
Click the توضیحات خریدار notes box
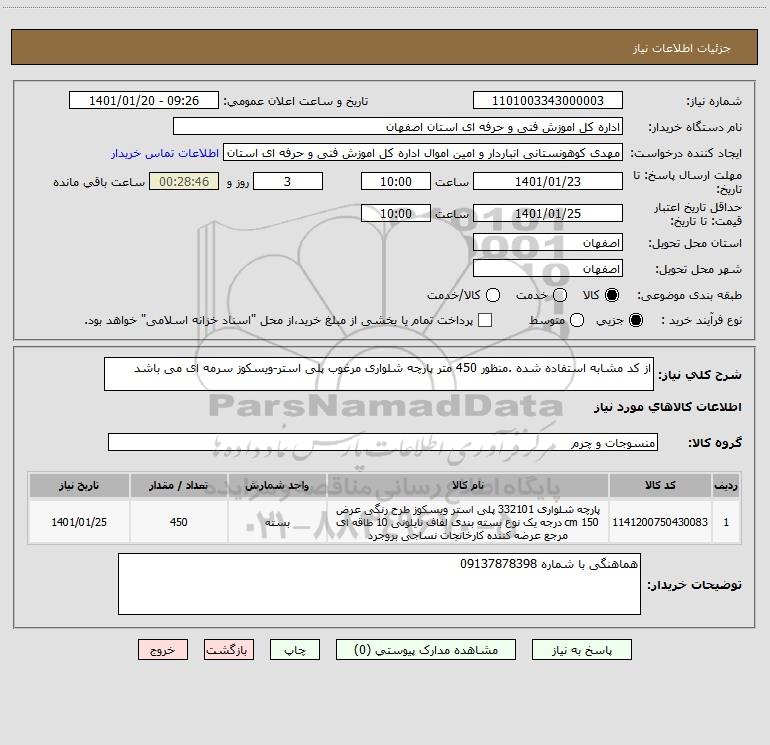click(x=379, y=584)
